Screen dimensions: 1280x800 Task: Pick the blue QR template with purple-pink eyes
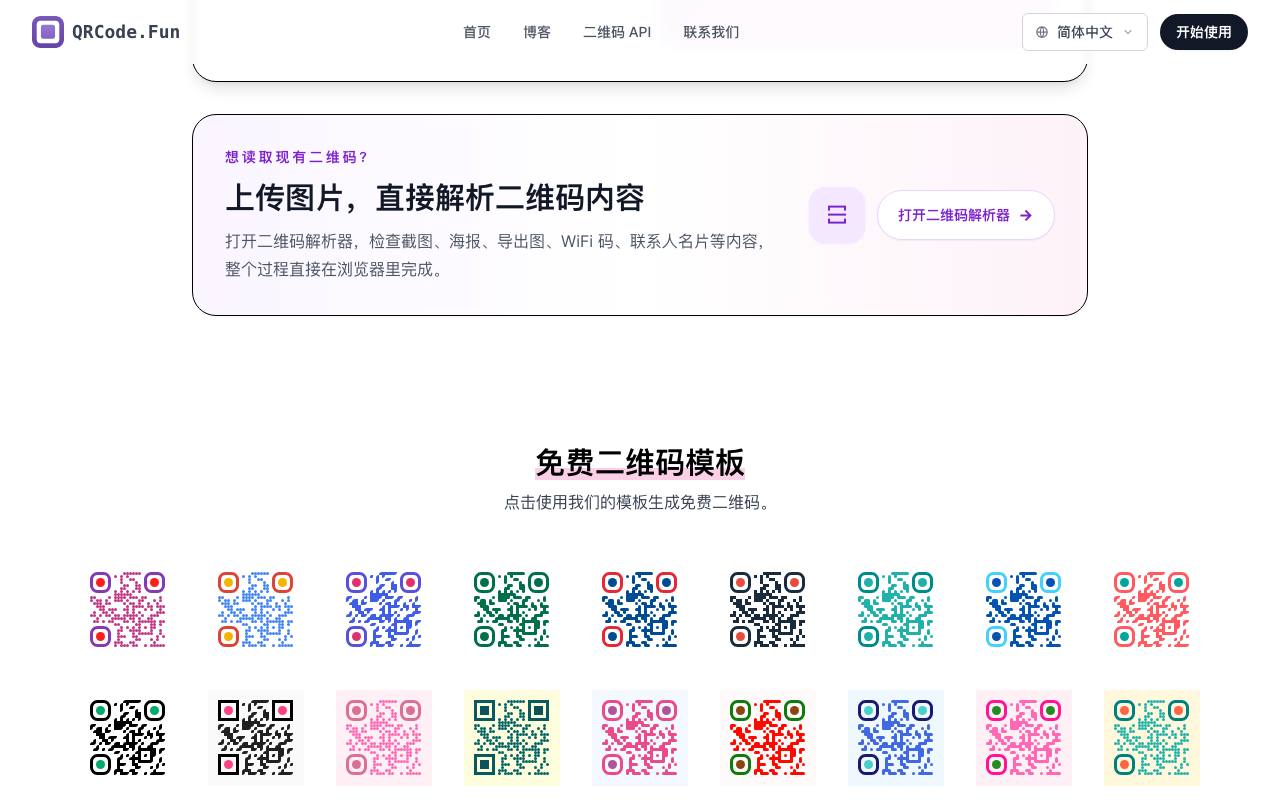point(384,610)
